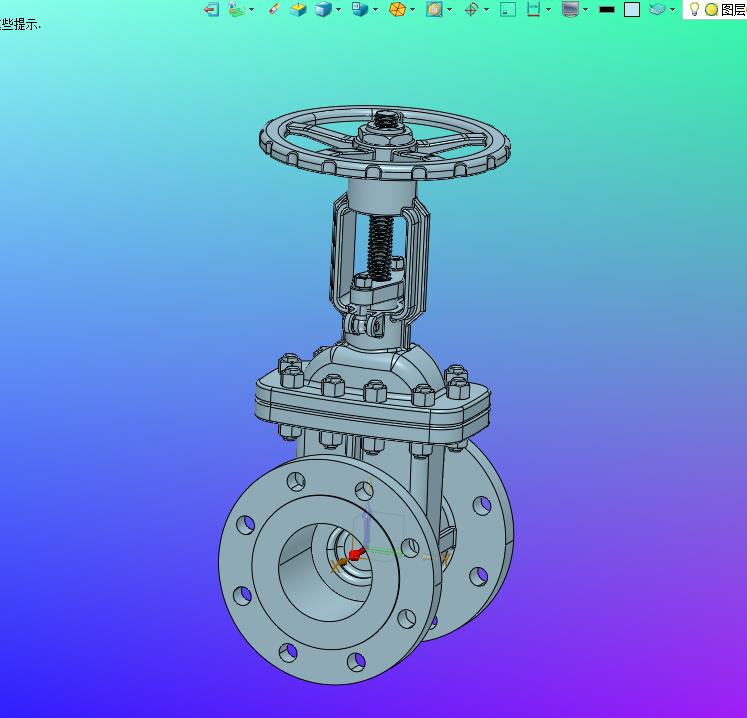Click the dimension measure icon
Screen dimensions: 747x718
[x=534, y=9]
